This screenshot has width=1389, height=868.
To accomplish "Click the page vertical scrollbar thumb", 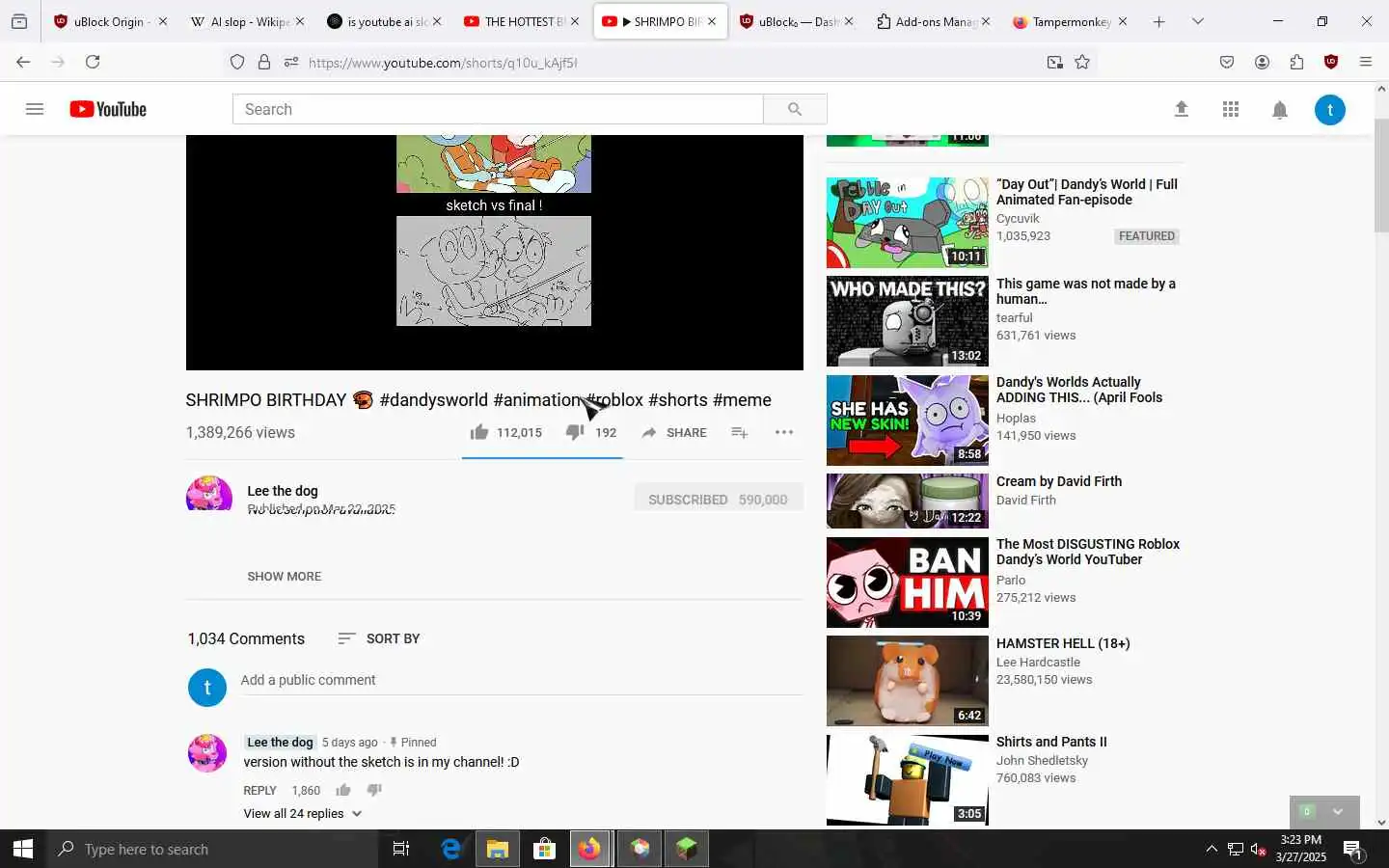I will (x=1381, y=175).
